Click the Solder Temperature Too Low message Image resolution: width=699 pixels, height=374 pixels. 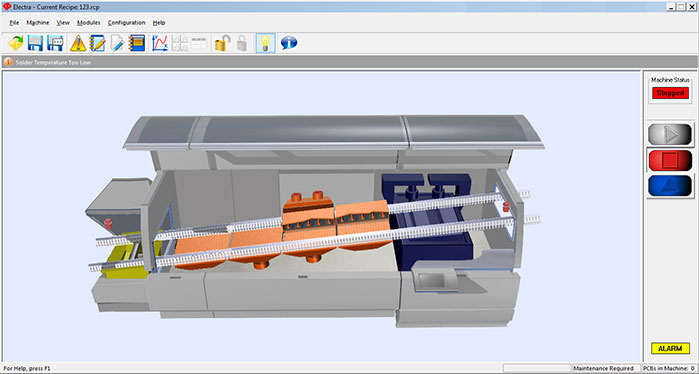click(x=53, y=63)
